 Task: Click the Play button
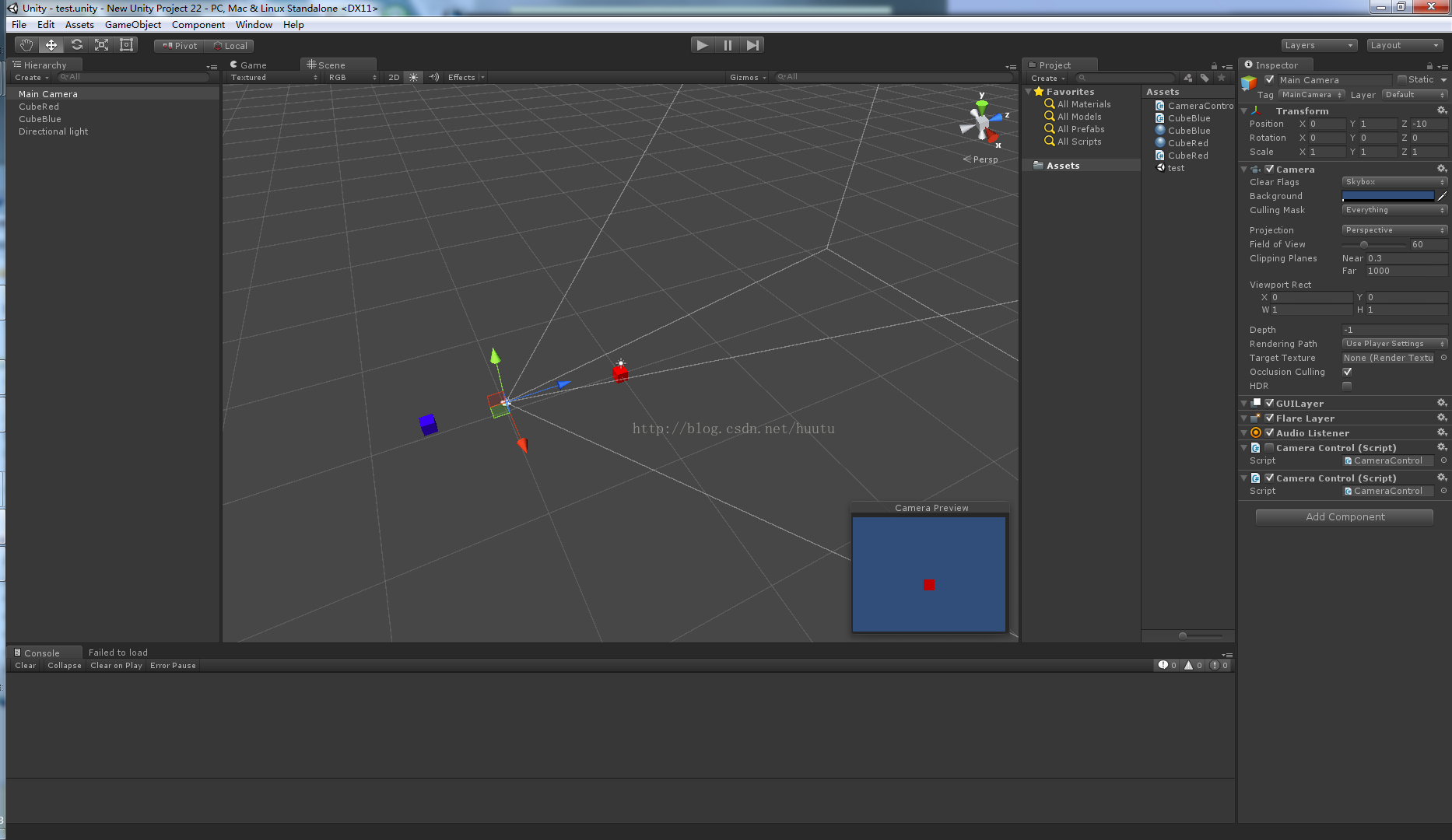pos(703,45)
